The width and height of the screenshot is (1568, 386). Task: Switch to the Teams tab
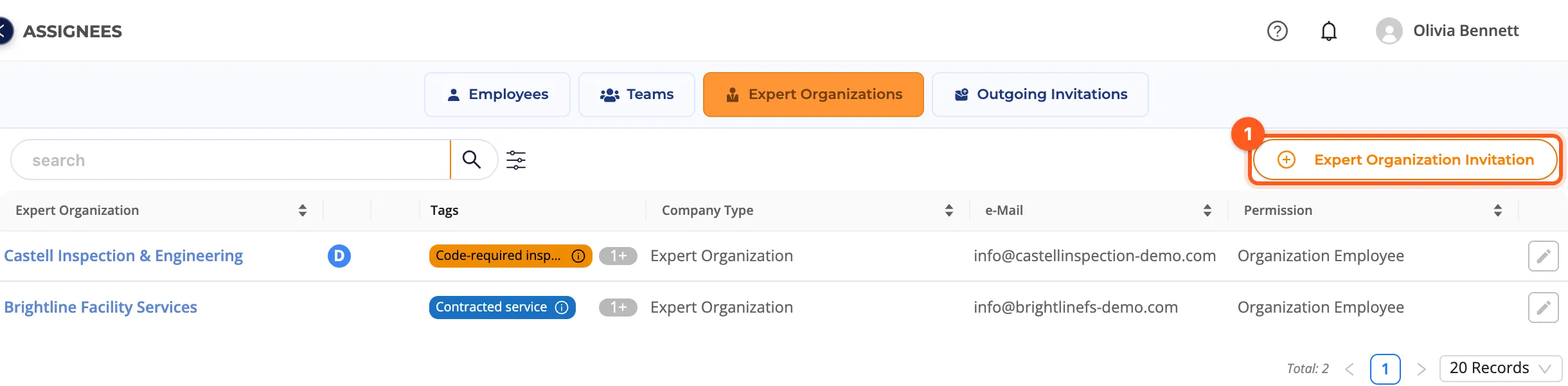636,95
